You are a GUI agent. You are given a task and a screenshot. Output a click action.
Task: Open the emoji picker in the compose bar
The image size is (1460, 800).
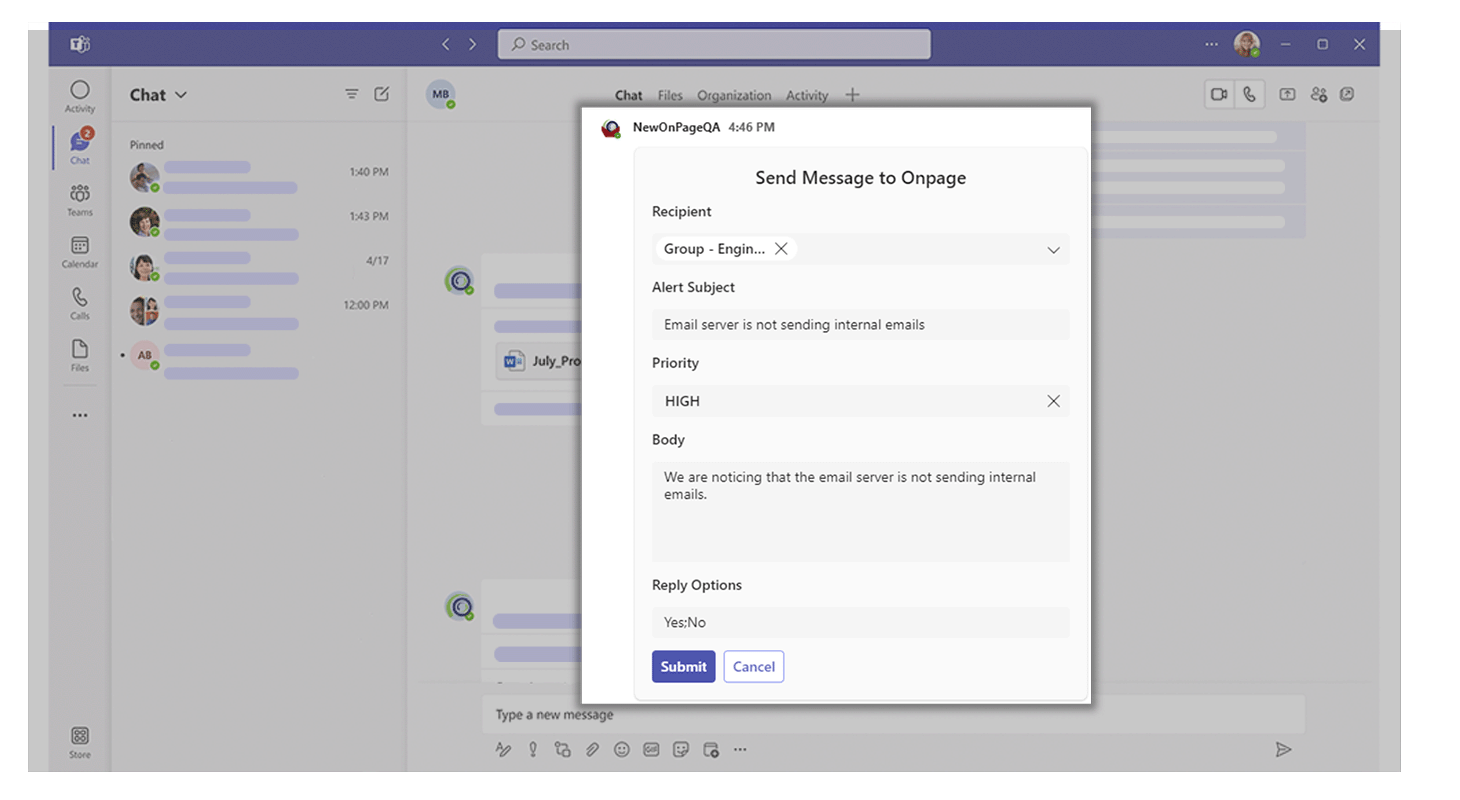coord(621,749)
